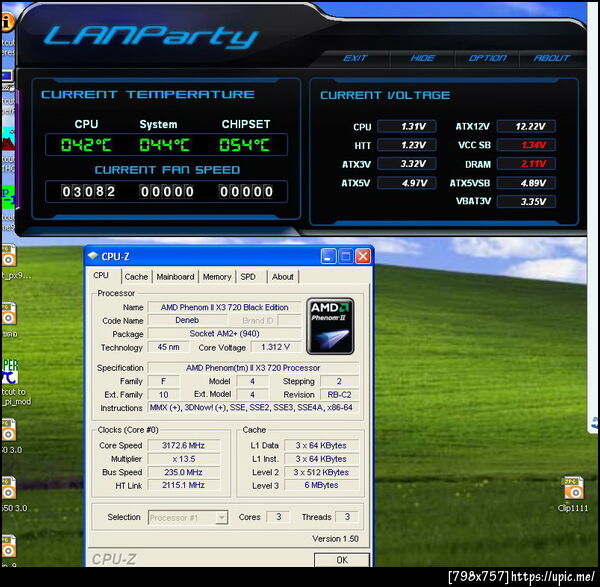Click the Package field Socket AM2+ (940)
The height and width of the screenshot is (587, 600).
click(x=224, y=333)
